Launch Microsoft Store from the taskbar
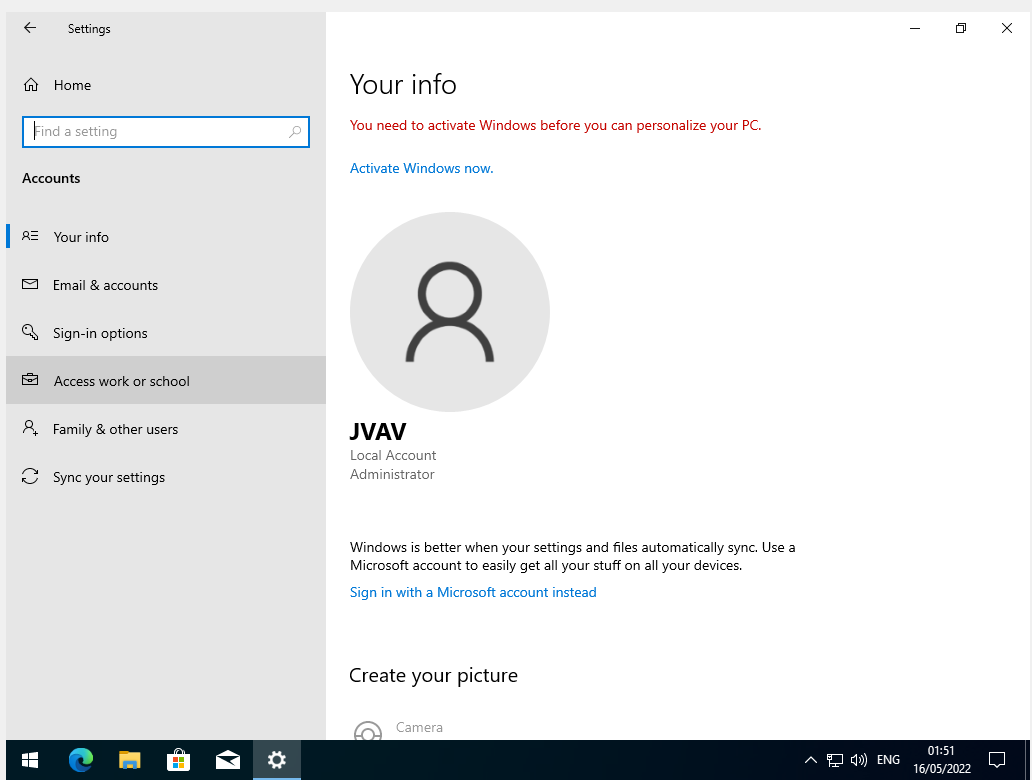The width and height of the screenshot is (1032, 780). [x=178, y=760]
